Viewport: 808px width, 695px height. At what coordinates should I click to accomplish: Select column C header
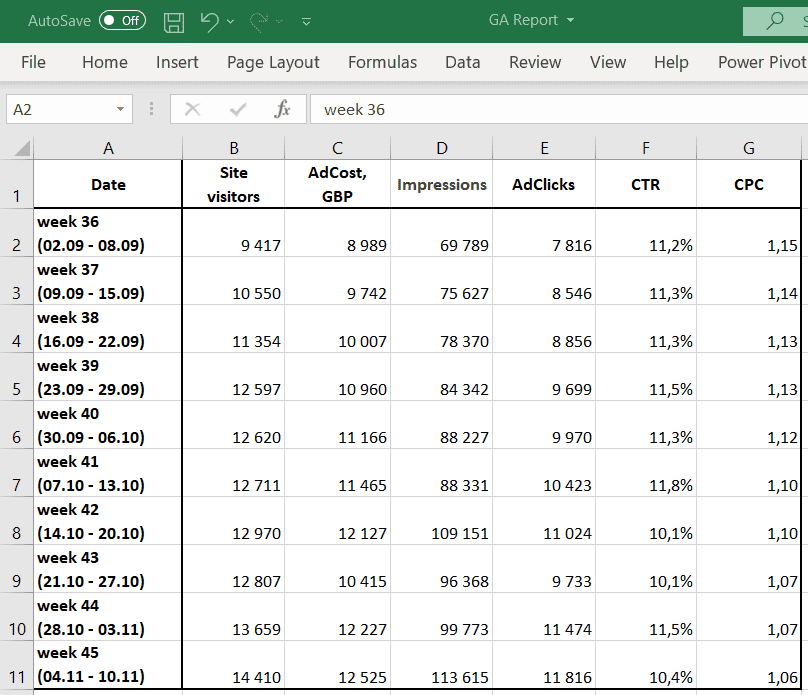coord(338,148)
